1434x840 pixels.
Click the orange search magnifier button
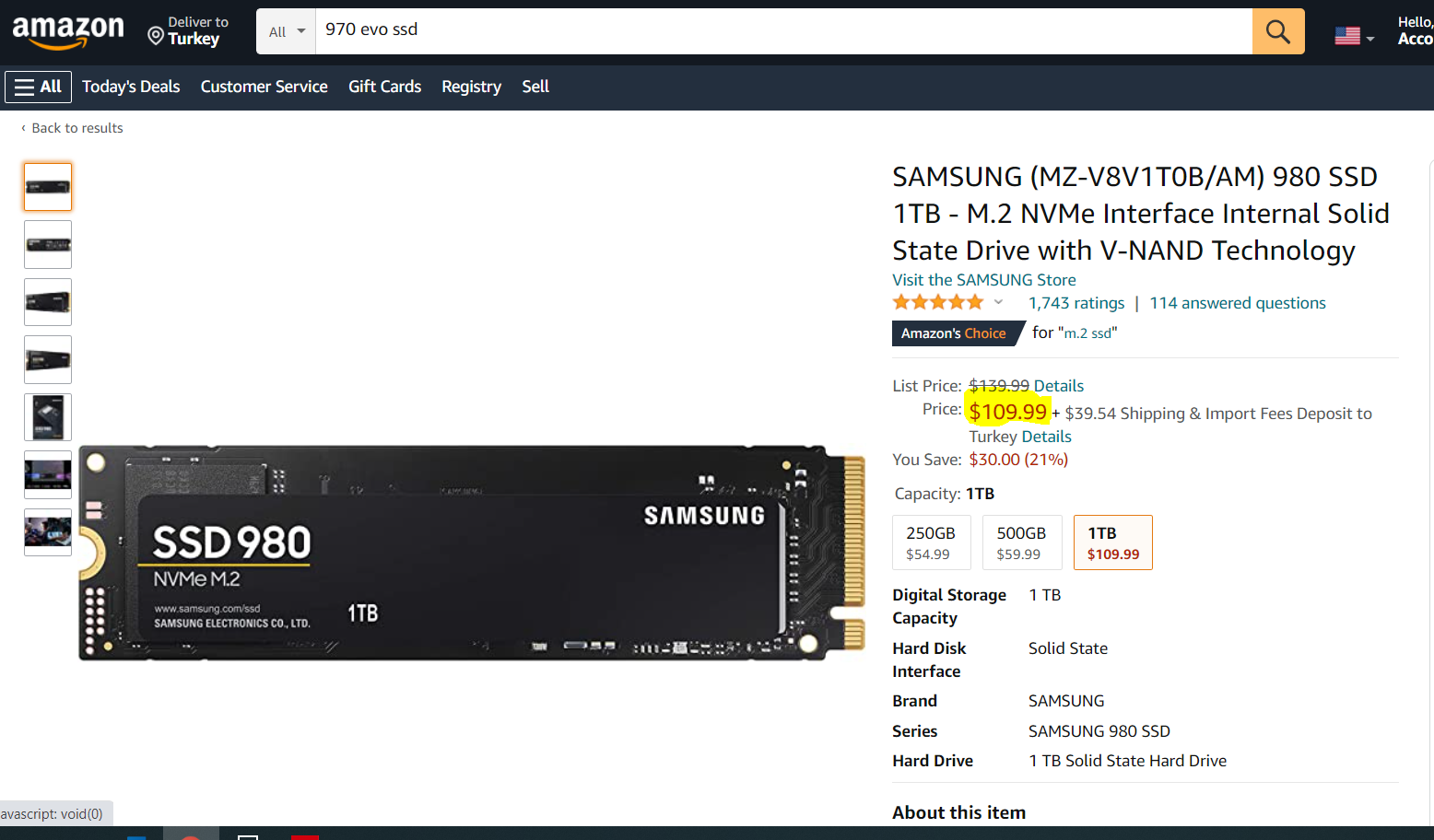click(1278, 31)
